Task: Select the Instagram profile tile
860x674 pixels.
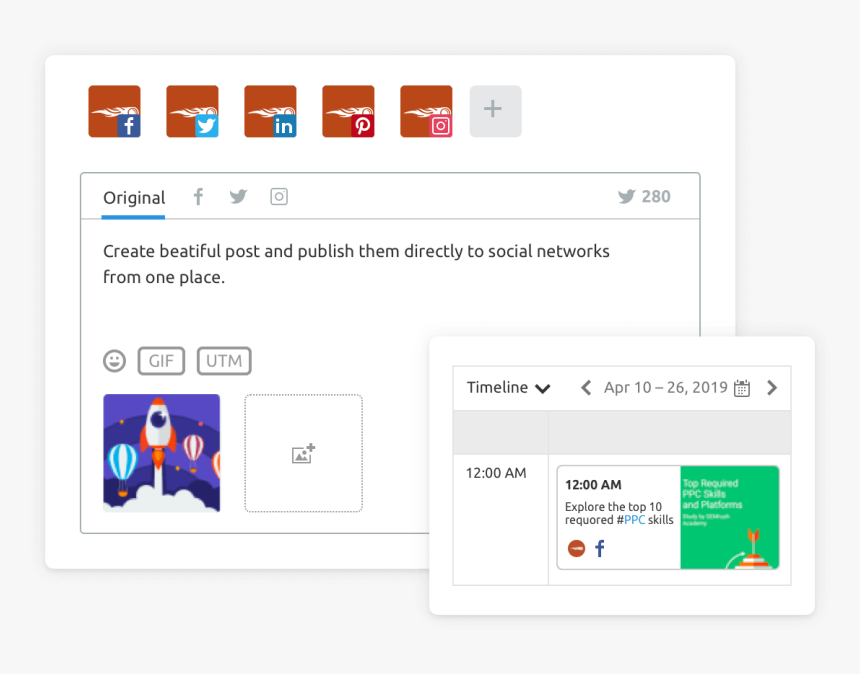Action: point(426,111)
